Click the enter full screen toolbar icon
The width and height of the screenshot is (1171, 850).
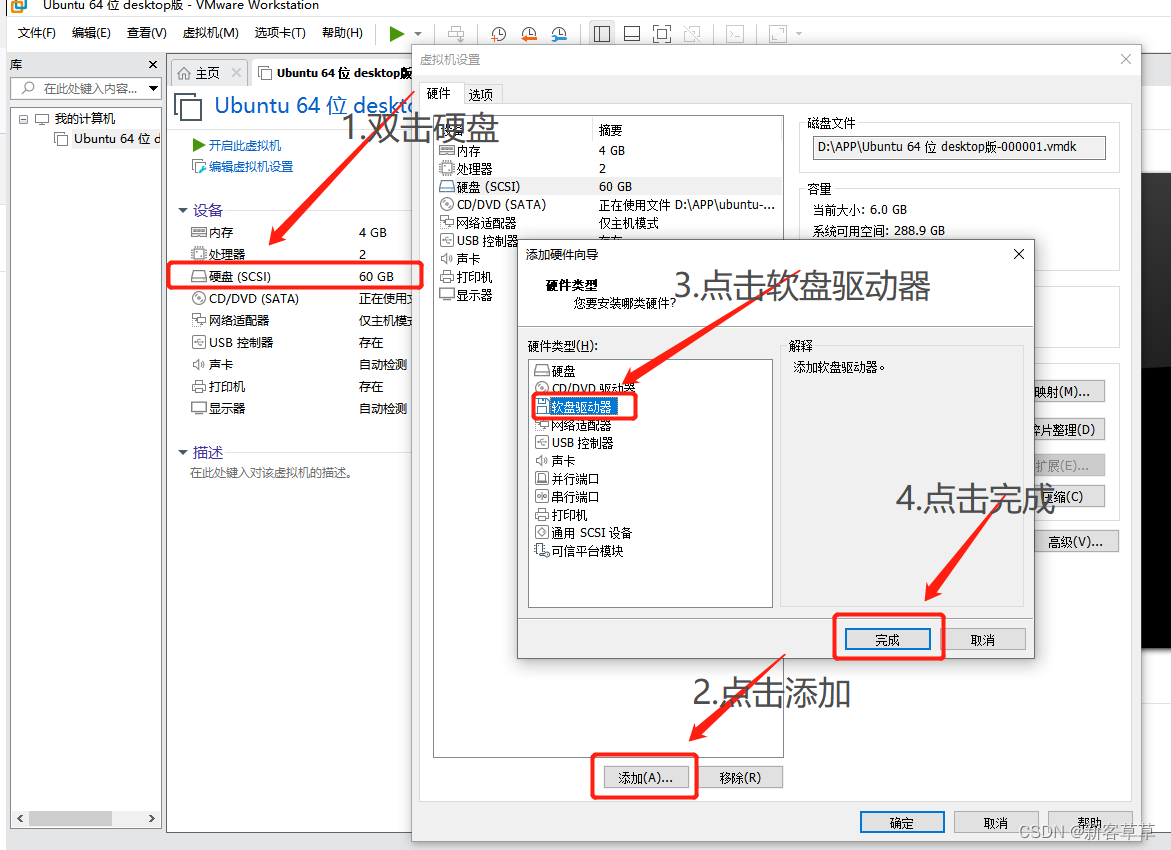tap(662, 34)
